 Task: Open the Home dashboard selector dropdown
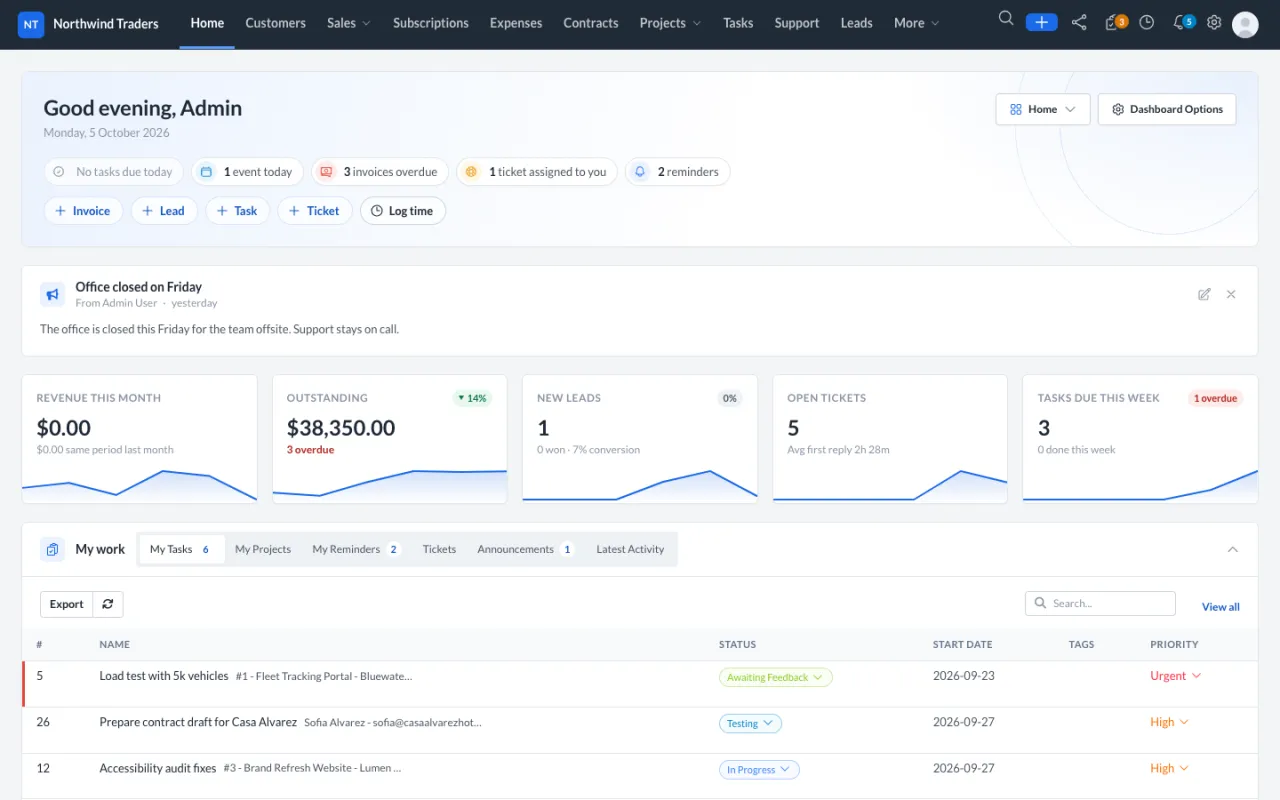tap(1042, 109)
